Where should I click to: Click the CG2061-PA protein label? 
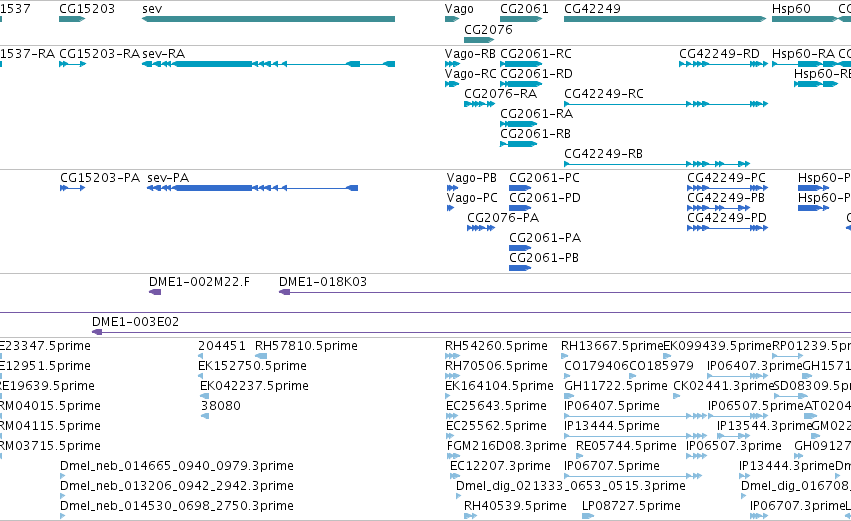coord(545,238)
